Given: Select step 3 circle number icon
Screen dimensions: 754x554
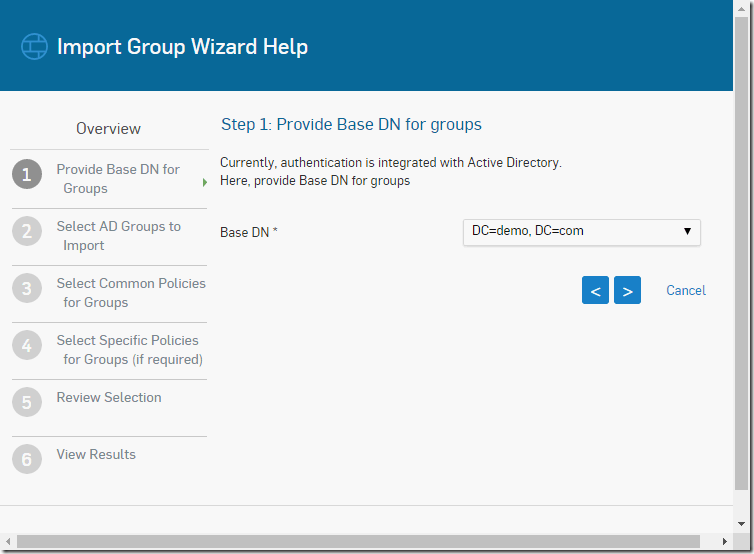Looking at the screenshot, I should point(27,288).
